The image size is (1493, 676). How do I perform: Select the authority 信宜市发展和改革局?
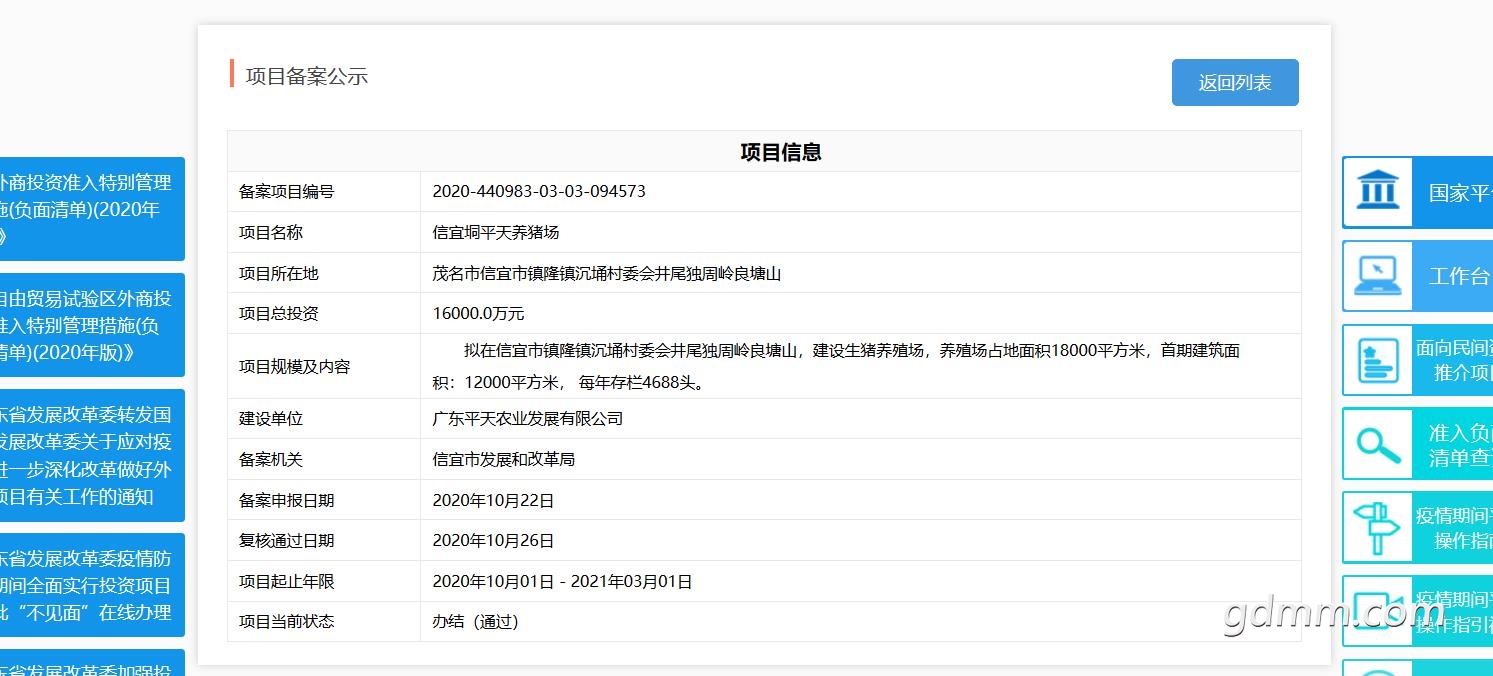503,459
